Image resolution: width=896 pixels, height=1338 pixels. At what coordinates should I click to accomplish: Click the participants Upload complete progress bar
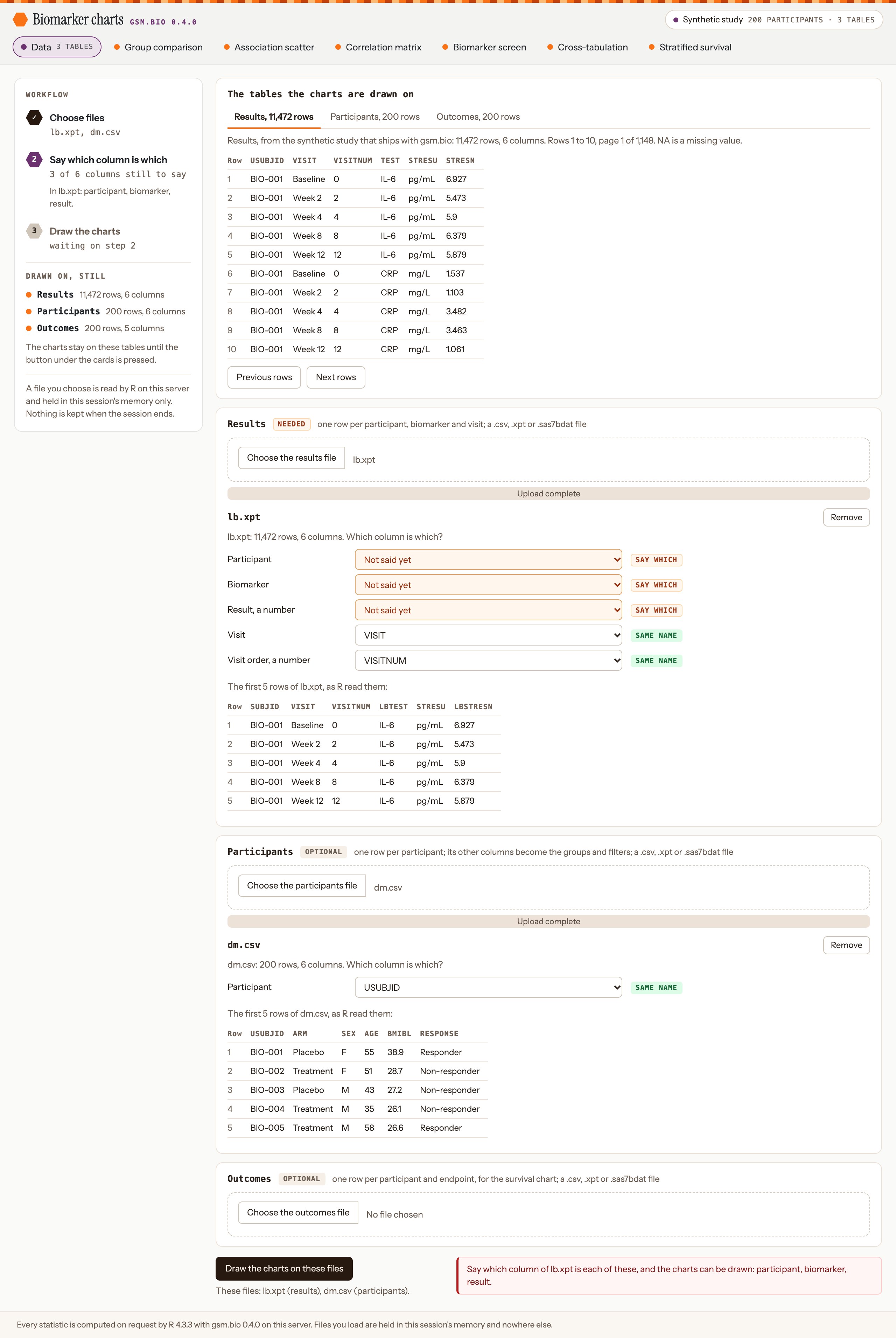click(x=548, y=921)
